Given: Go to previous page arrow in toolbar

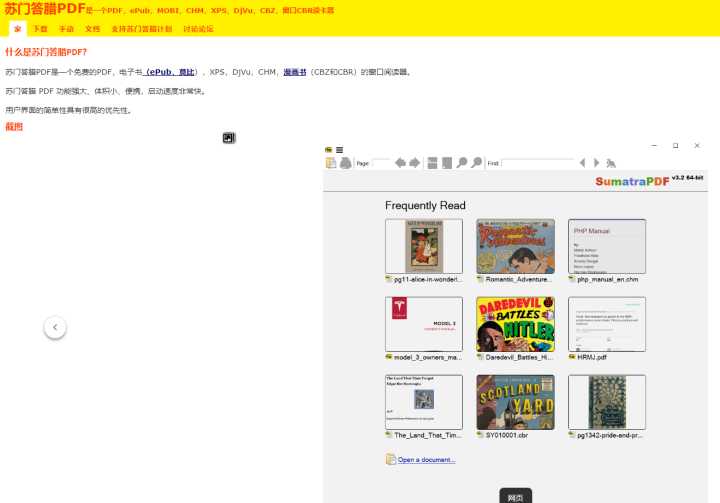Looking at the screenshot, I should (x=400, y=163).
